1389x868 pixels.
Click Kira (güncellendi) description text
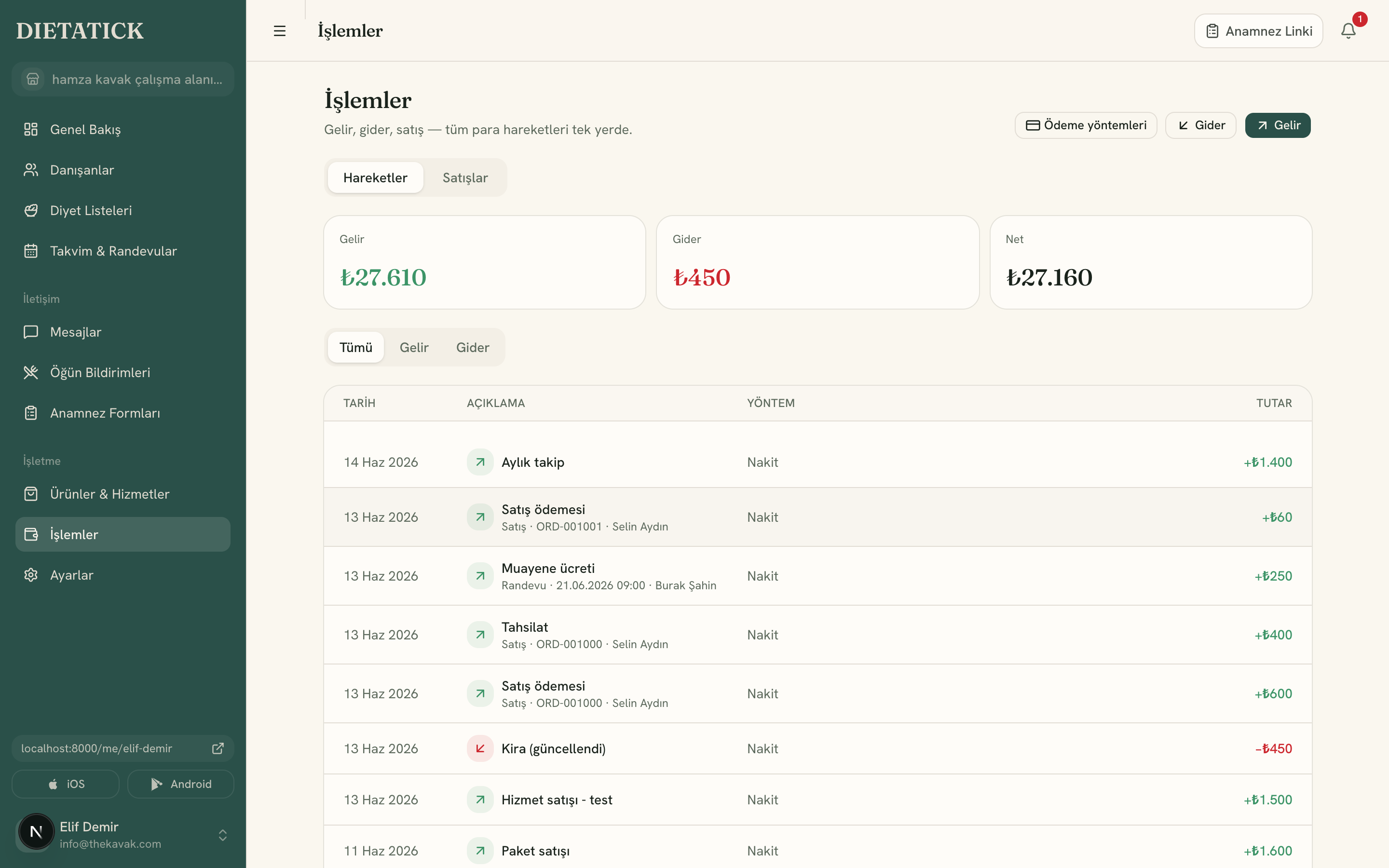(x=553, y=748)
